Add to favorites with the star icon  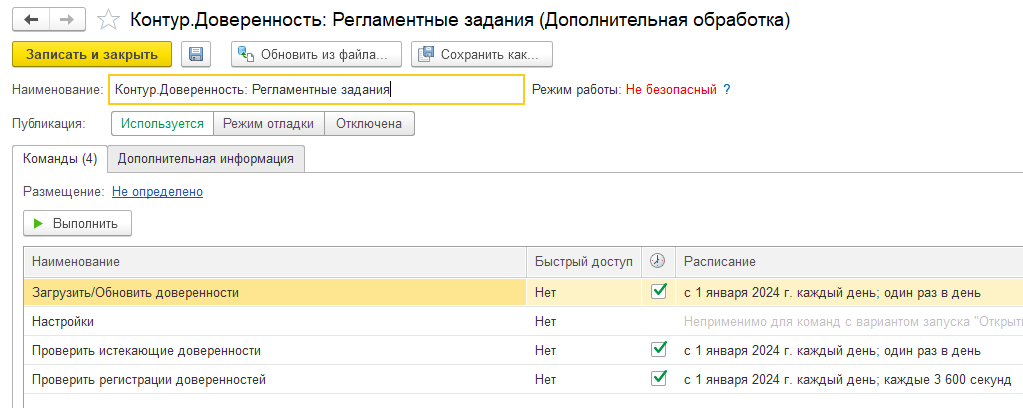coord(108,20)
